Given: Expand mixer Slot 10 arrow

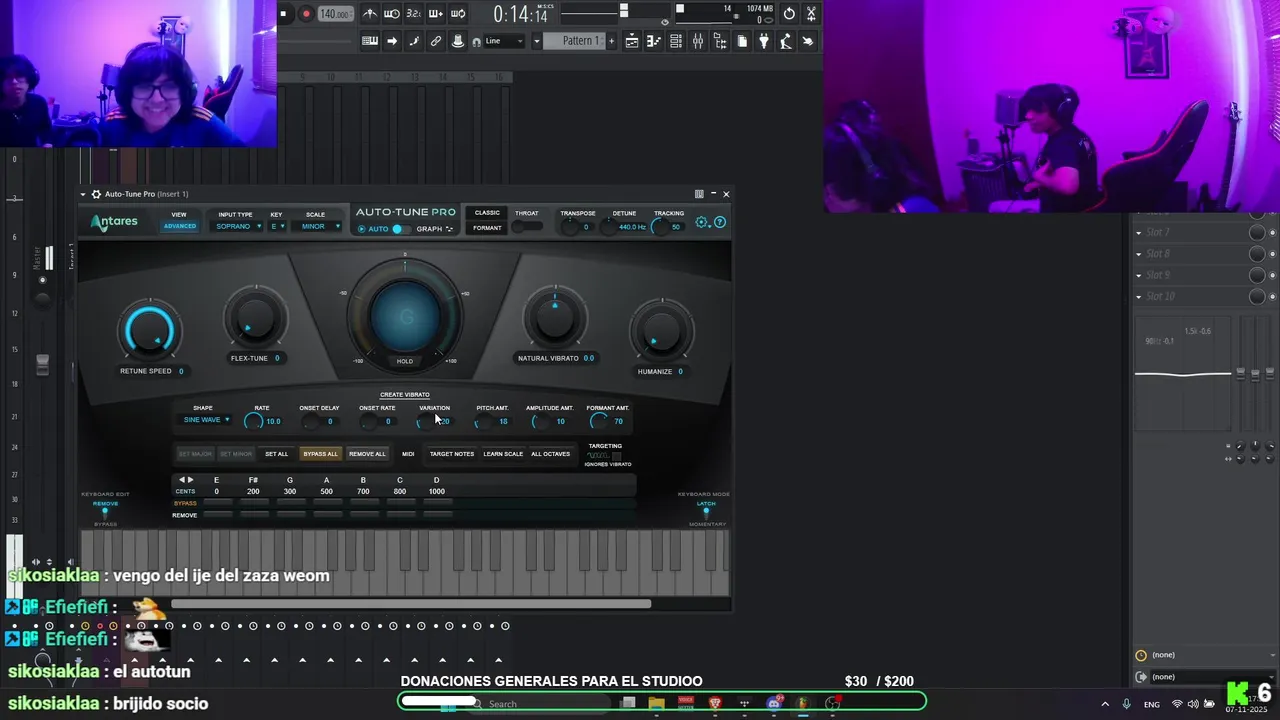Looking at the screenshot, I should coord(1138,296).
